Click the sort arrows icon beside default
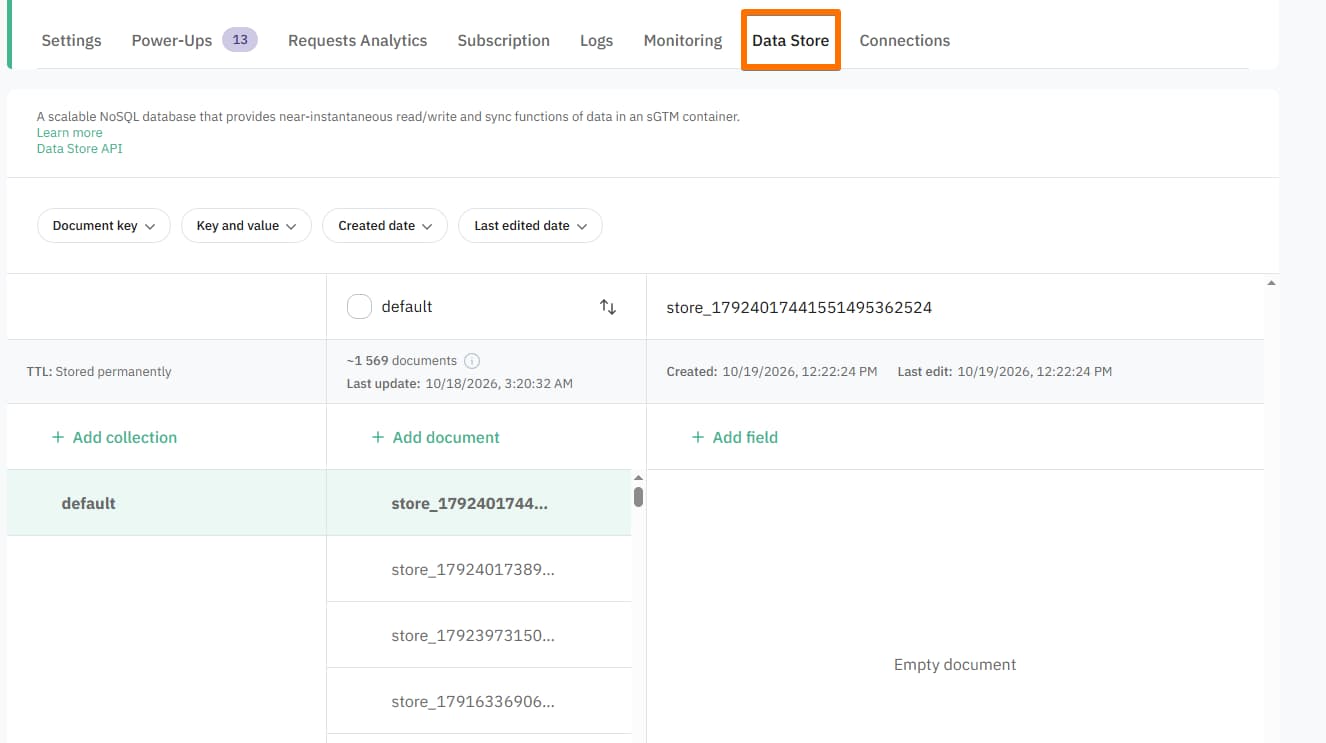The height and width of the screenshot is (743, 1326). click(x=607, y=307)
